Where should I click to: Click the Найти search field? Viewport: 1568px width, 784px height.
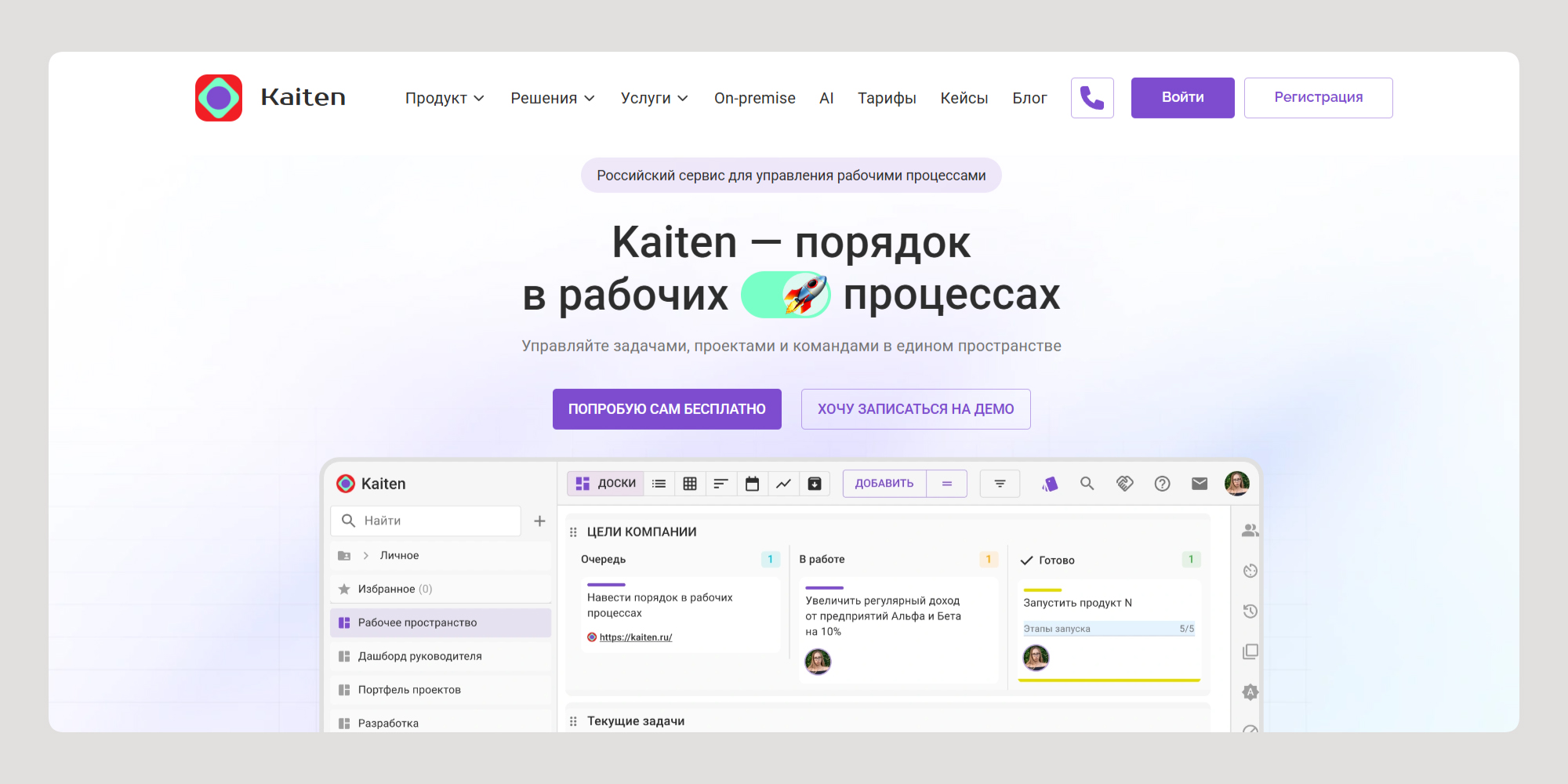point(427,521)
